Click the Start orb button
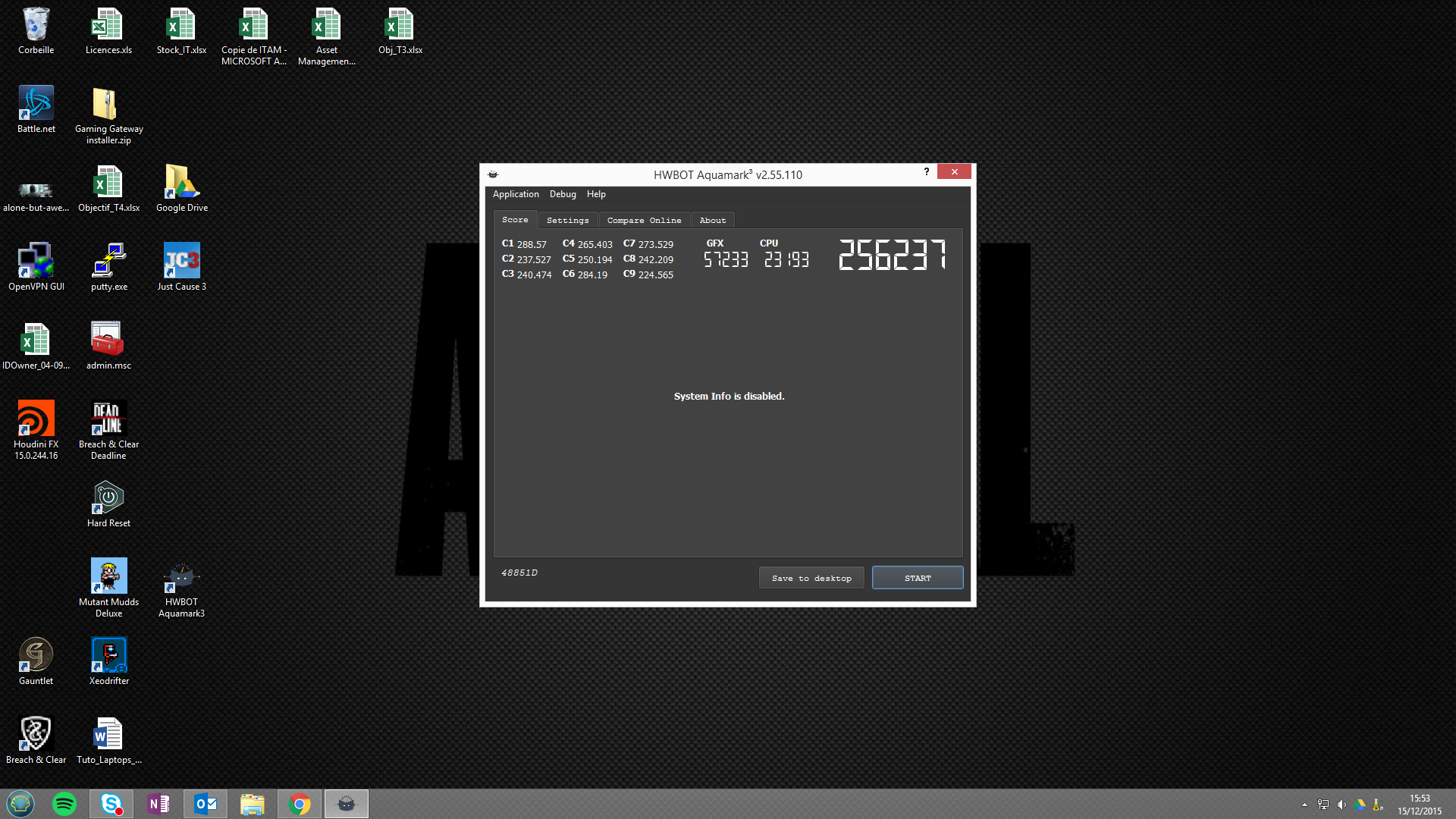The height and width of the screenshot is (819, 1456). [x=20, y=804]
